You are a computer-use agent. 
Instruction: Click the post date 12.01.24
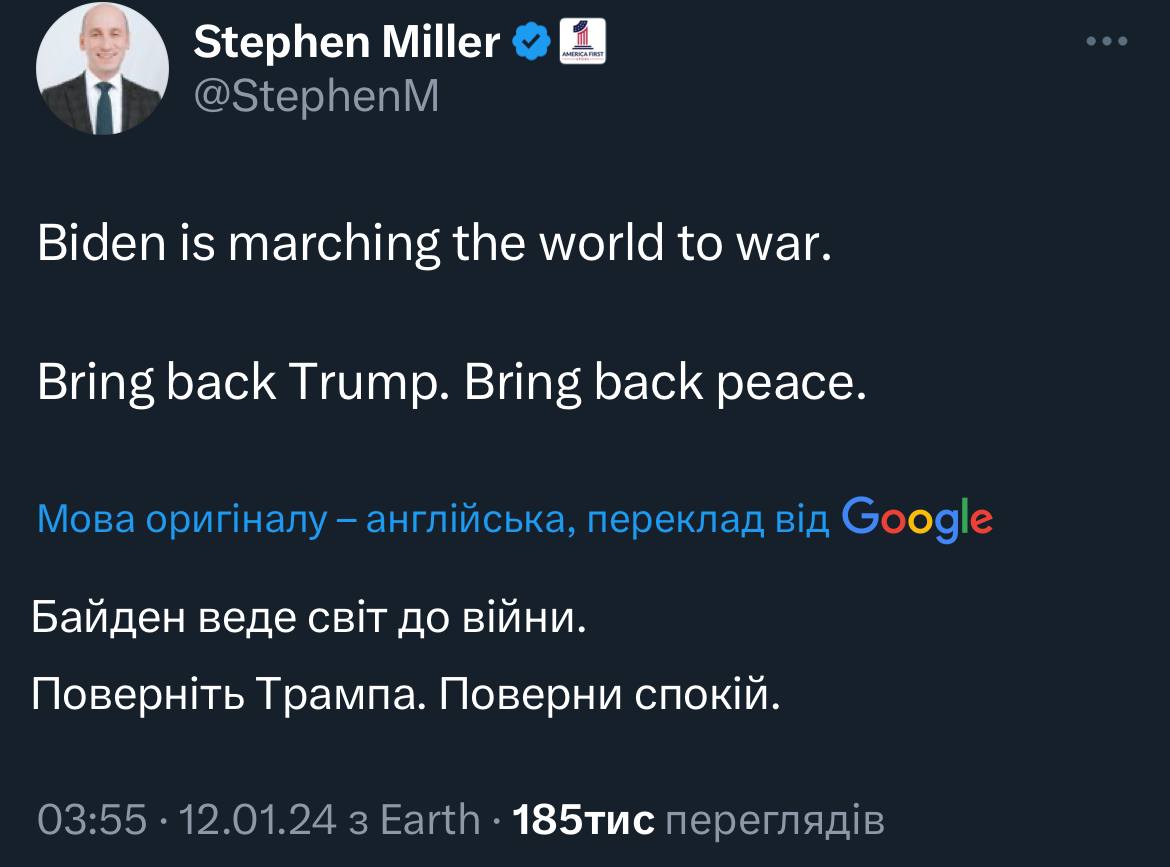tap(257, 820)
